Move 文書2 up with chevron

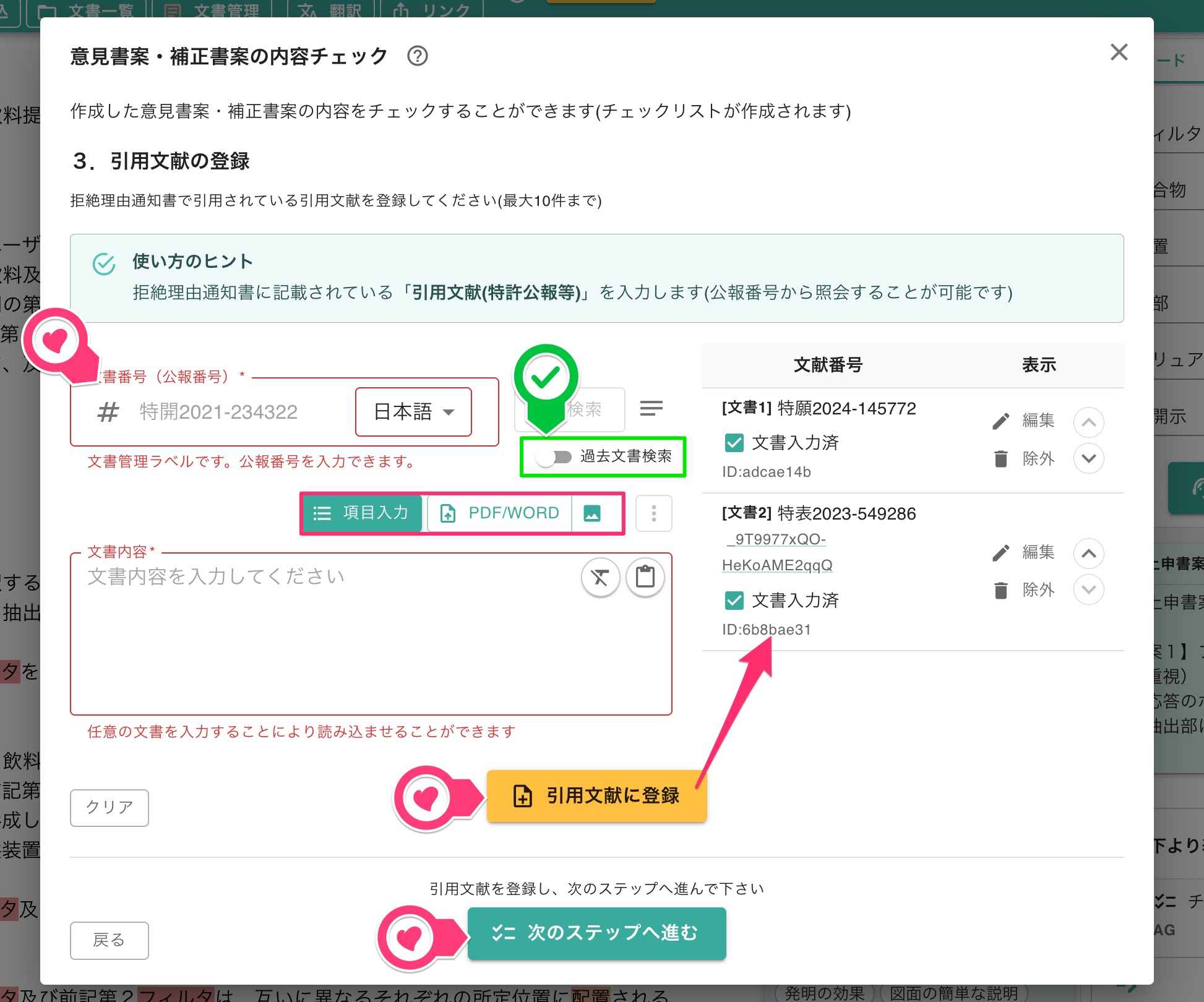point(1089,554)
